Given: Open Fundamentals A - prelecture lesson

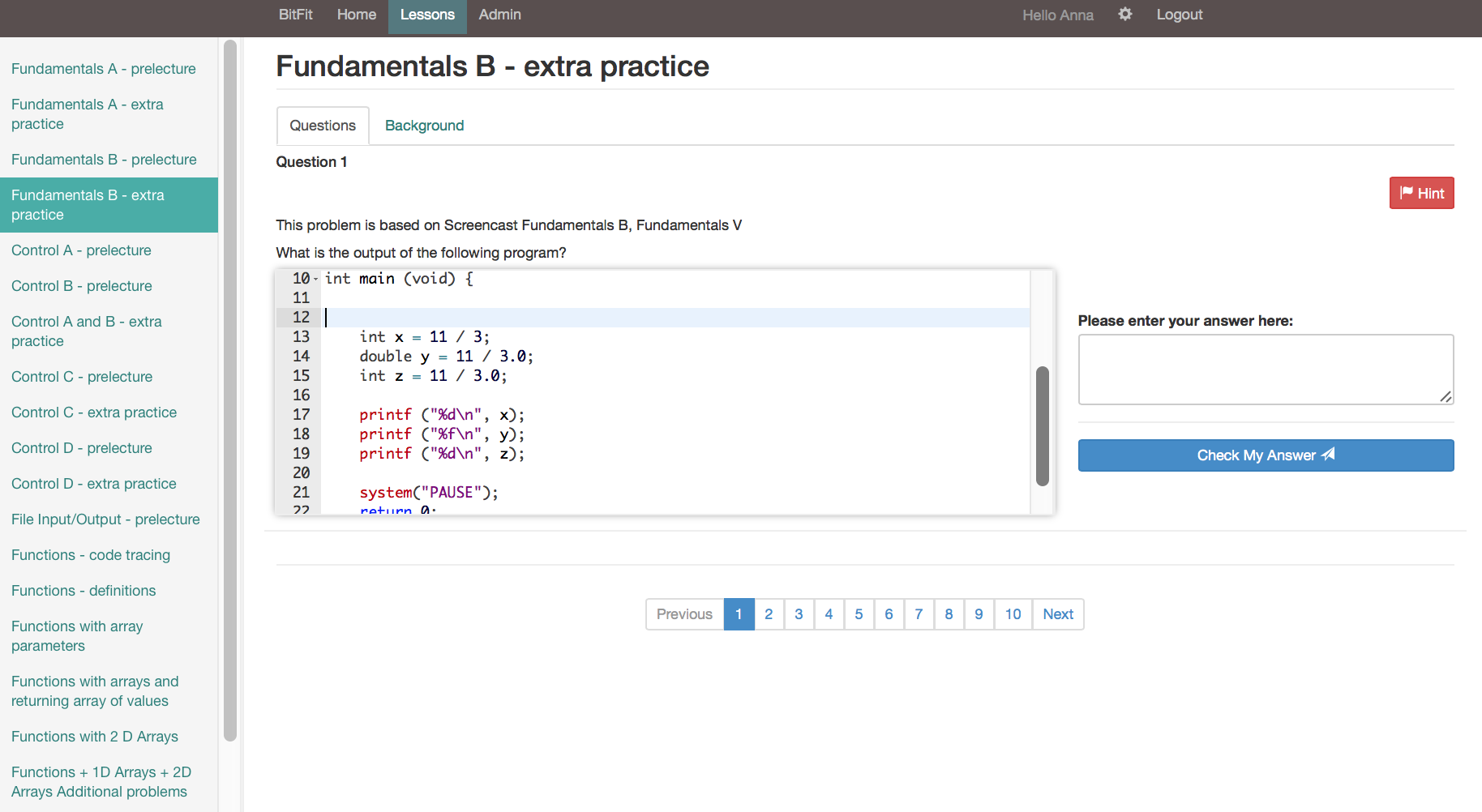Looking at the screenshot, I should (104, 69).
